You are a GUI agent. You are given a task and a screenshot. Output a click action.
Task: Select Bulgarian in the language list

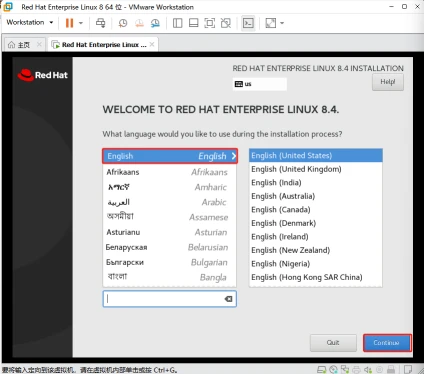tap(169, 262)
